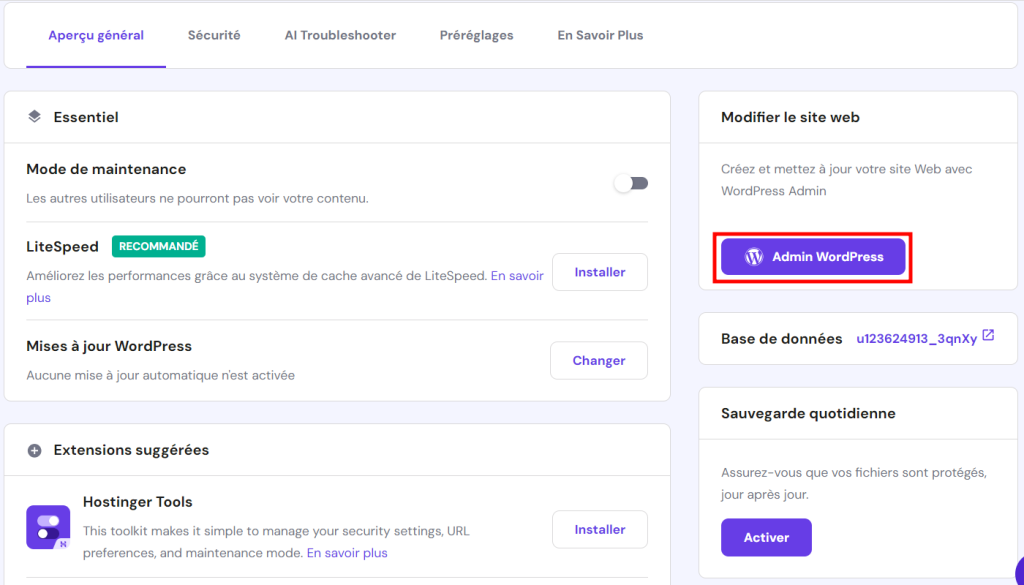Viewport: 1024px width, 585px height.
Task: Click the WordPress logo icon
Action: tap(754, 257)
